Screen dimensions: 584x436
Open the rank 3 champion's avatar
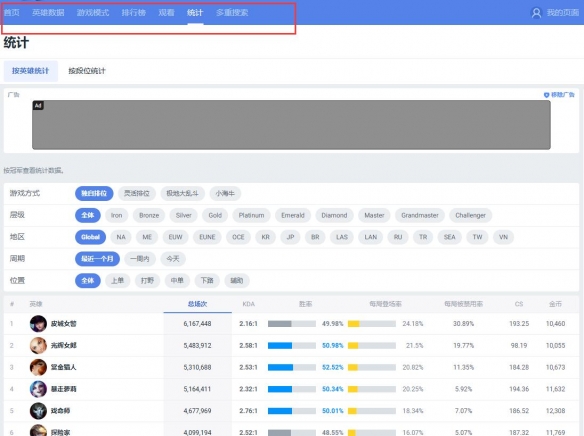click(x=38, y=367)
